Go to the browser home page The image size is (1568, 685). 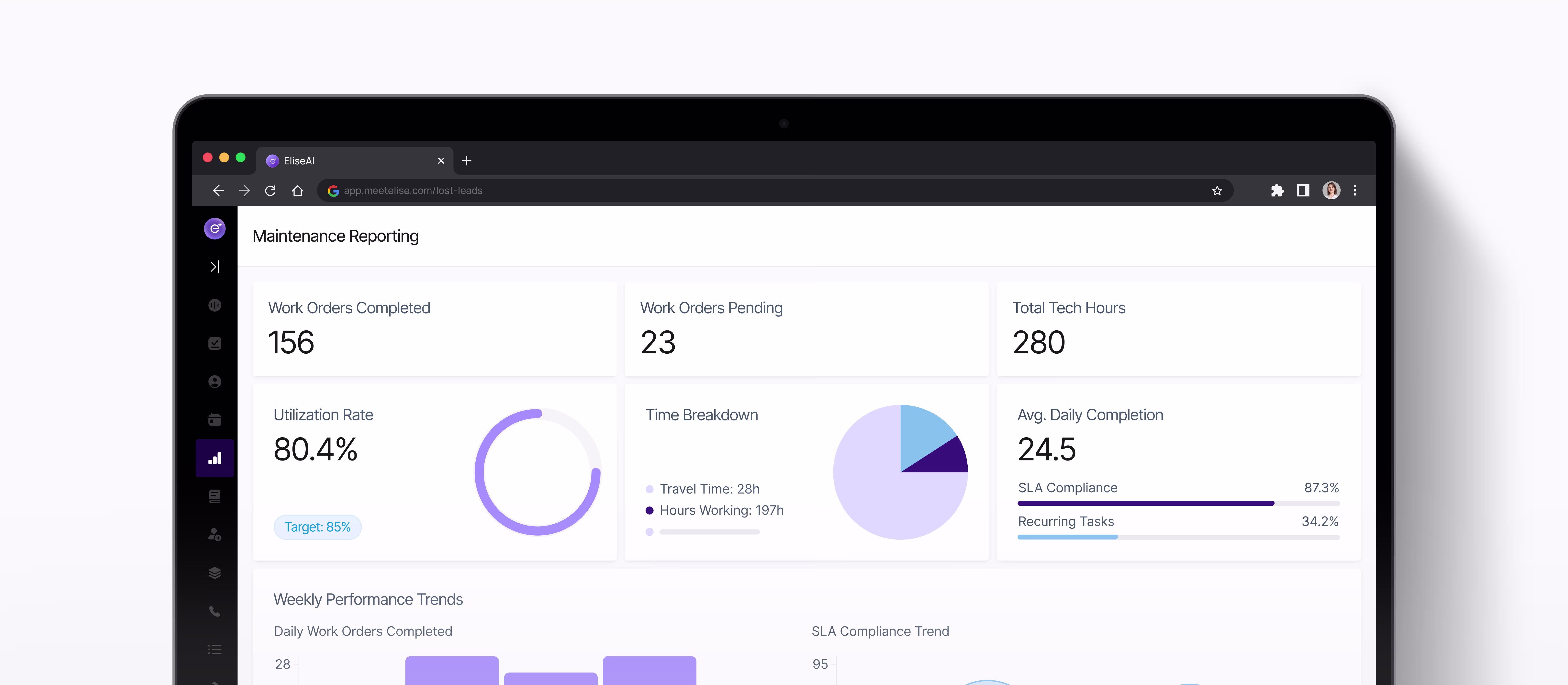coord(297,191)
